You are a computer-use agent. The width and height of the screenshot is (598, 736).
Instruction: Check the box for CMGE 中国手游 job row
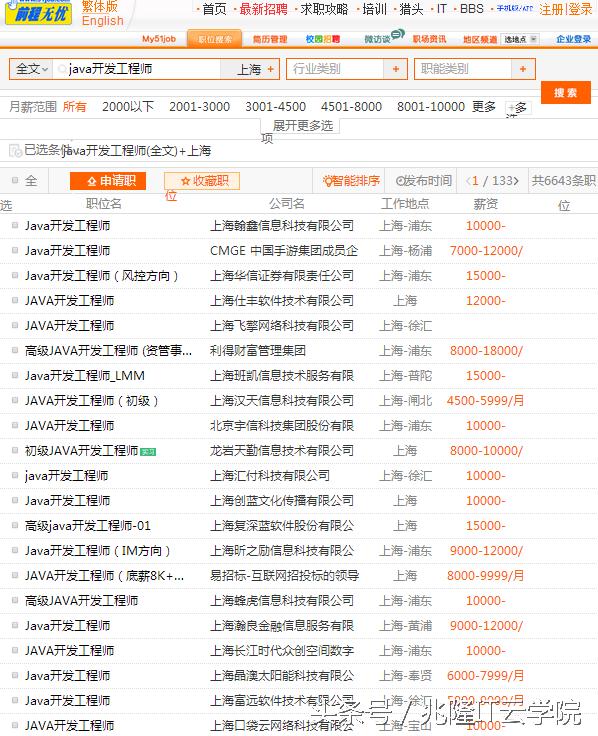[15, 250]
